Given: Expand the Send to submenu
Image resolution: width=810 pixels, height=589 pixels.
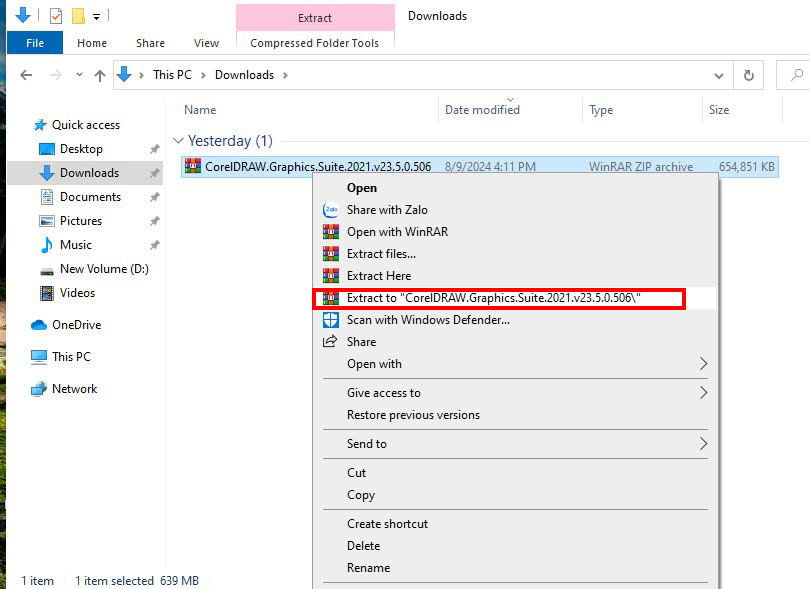Looking at the screenshot, I should (x=515, y=444).
